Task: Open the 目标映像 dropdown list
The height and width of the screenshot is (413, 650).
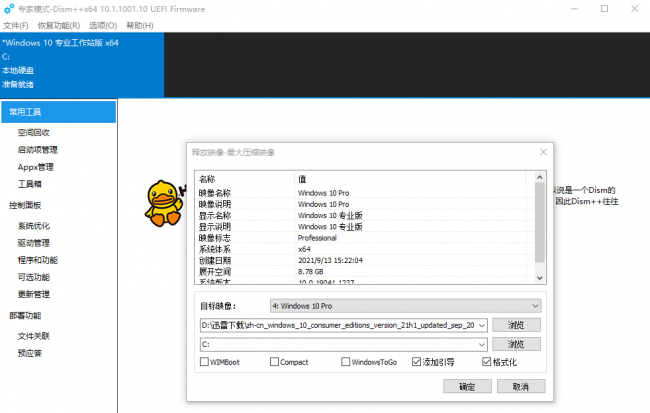Action: (x=405, y=306)
